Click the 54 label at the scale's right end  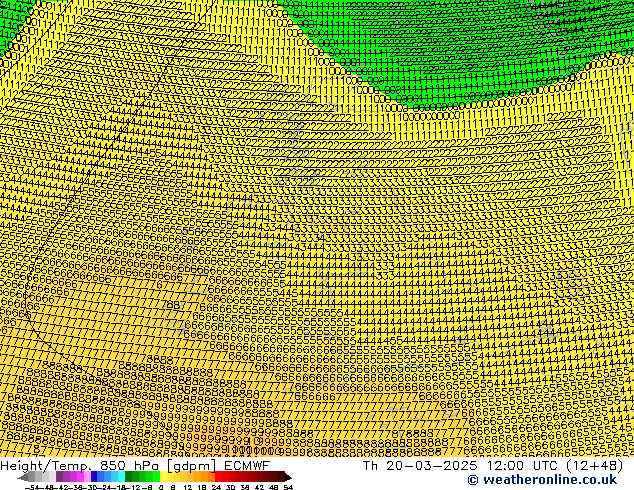point(288,488)
